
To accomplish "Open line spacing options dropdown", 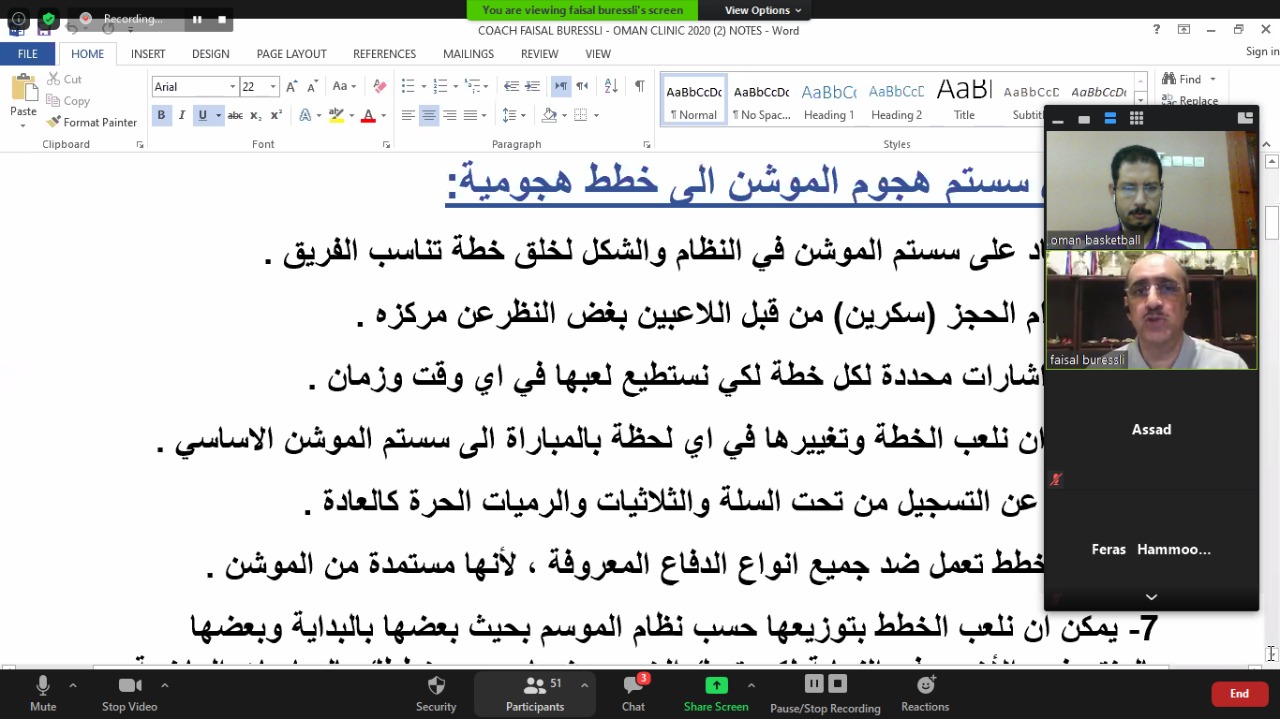I will pyautogui.click(x=513, y=116).
